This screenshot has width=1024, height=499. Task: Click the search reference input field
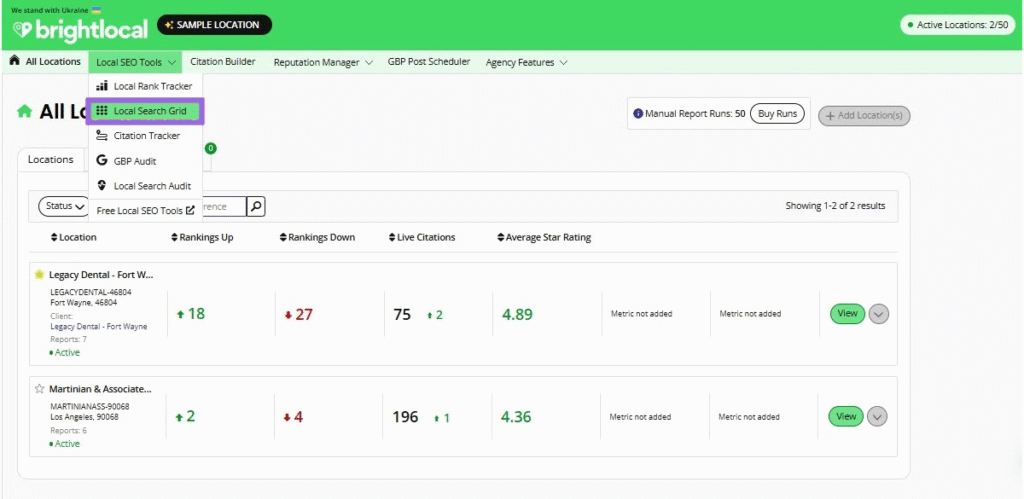point(223,206)
